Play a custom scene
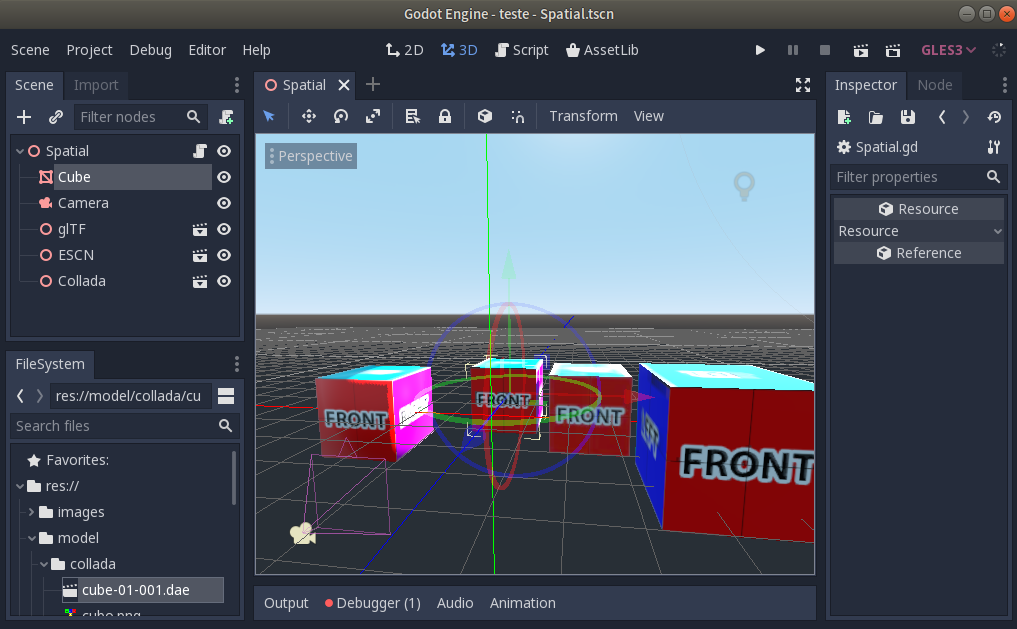The width and height of the screenshot is (1017, 629). 893,50
